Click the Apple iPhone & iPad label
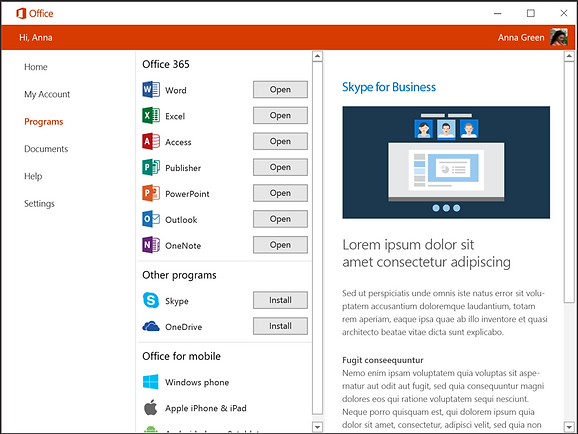The width and height of the screenshot is (578, 434). click(x=206, y=408)
